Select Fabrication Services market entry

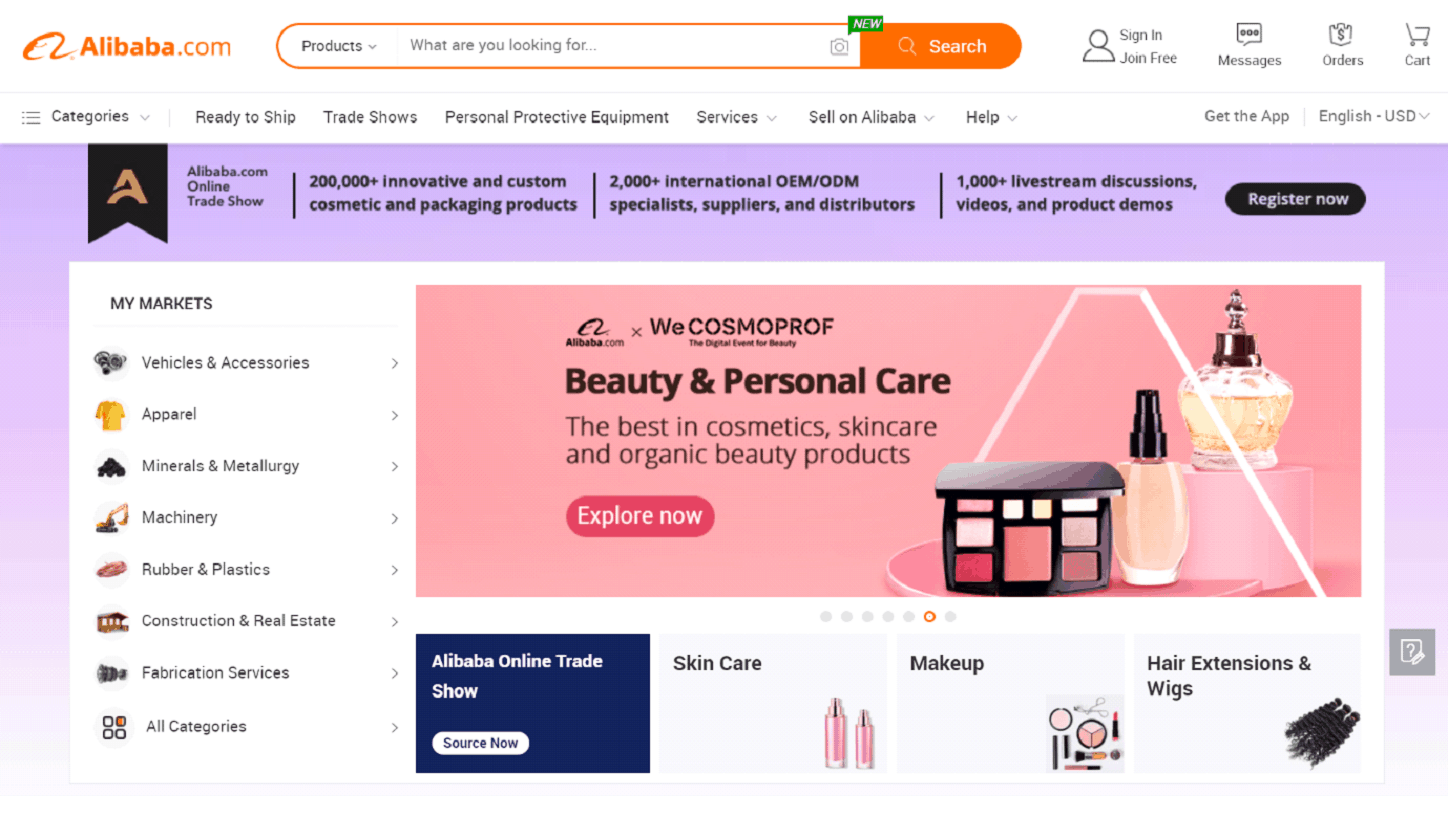coord(246,673)
